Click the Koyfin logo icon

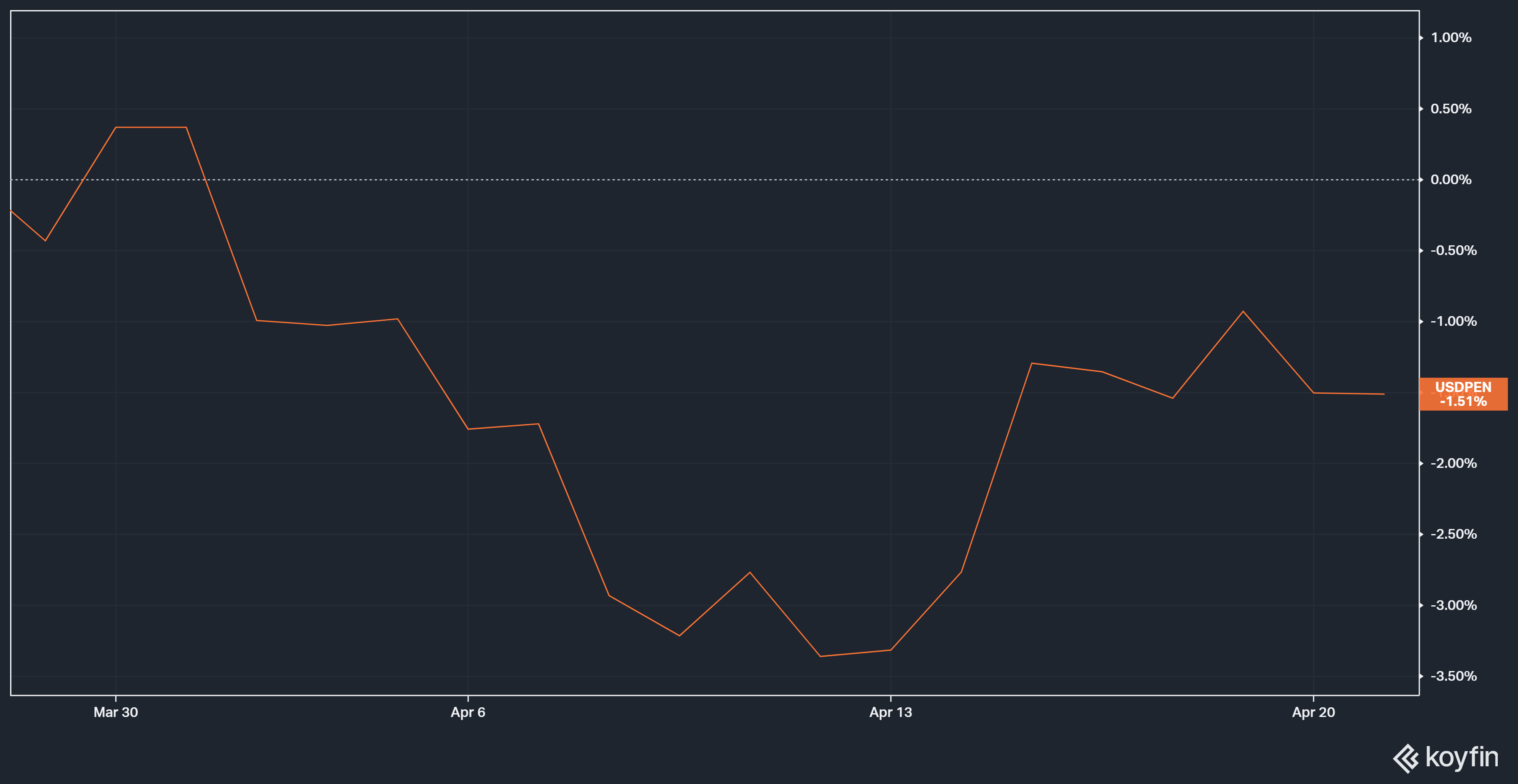tap(1406, 758)
